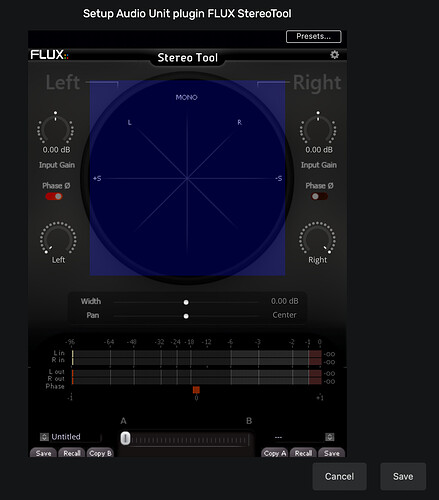439x500 pixels.
Task: Click the Copy B button
Action: pyautogui.click(x=100, y=453)
